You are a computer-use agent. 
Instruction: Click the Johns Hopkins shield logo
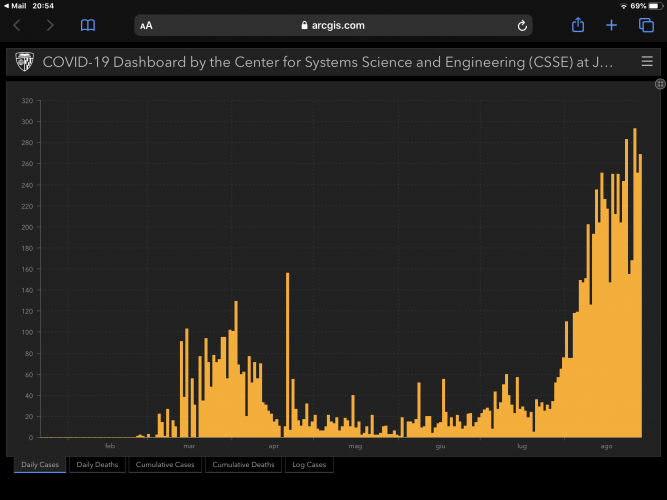pos(23,62)
